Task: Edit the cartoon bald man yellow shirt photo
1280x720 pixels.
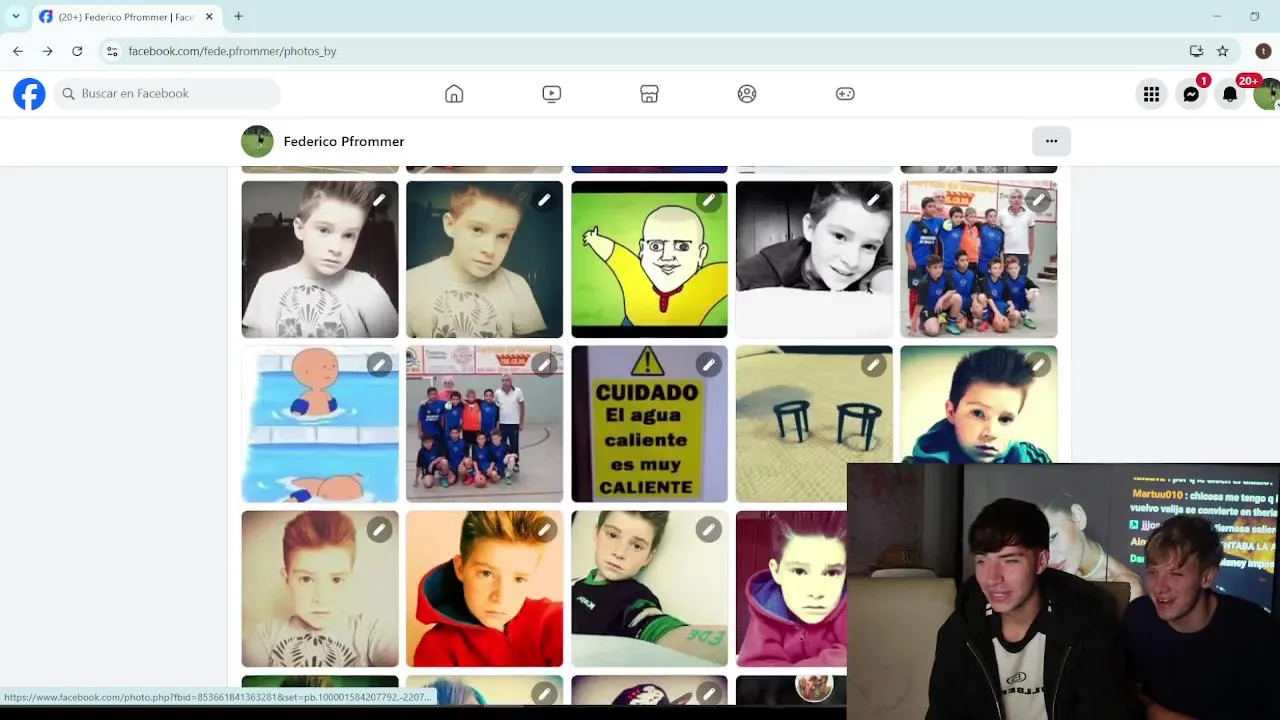Action: [x=709, y=200]
